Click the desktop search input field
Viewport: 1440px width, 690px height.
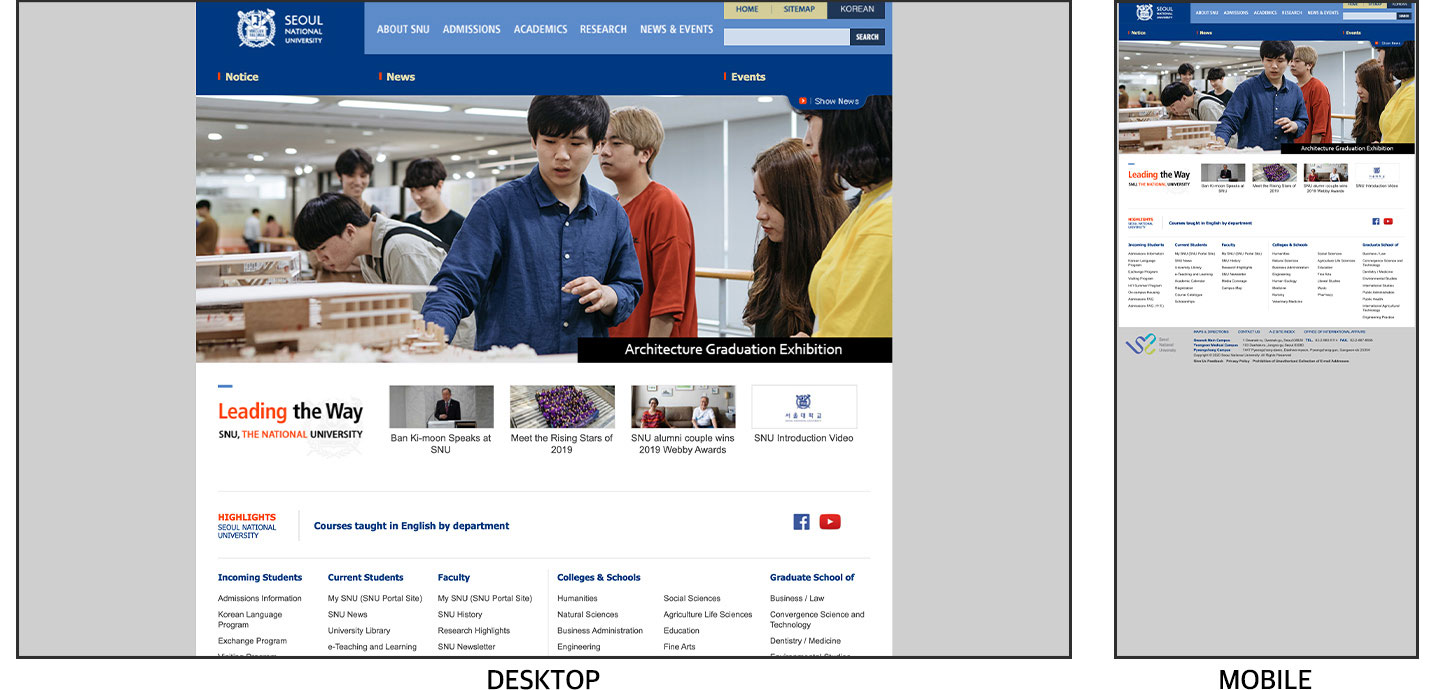tap(786, 37)
